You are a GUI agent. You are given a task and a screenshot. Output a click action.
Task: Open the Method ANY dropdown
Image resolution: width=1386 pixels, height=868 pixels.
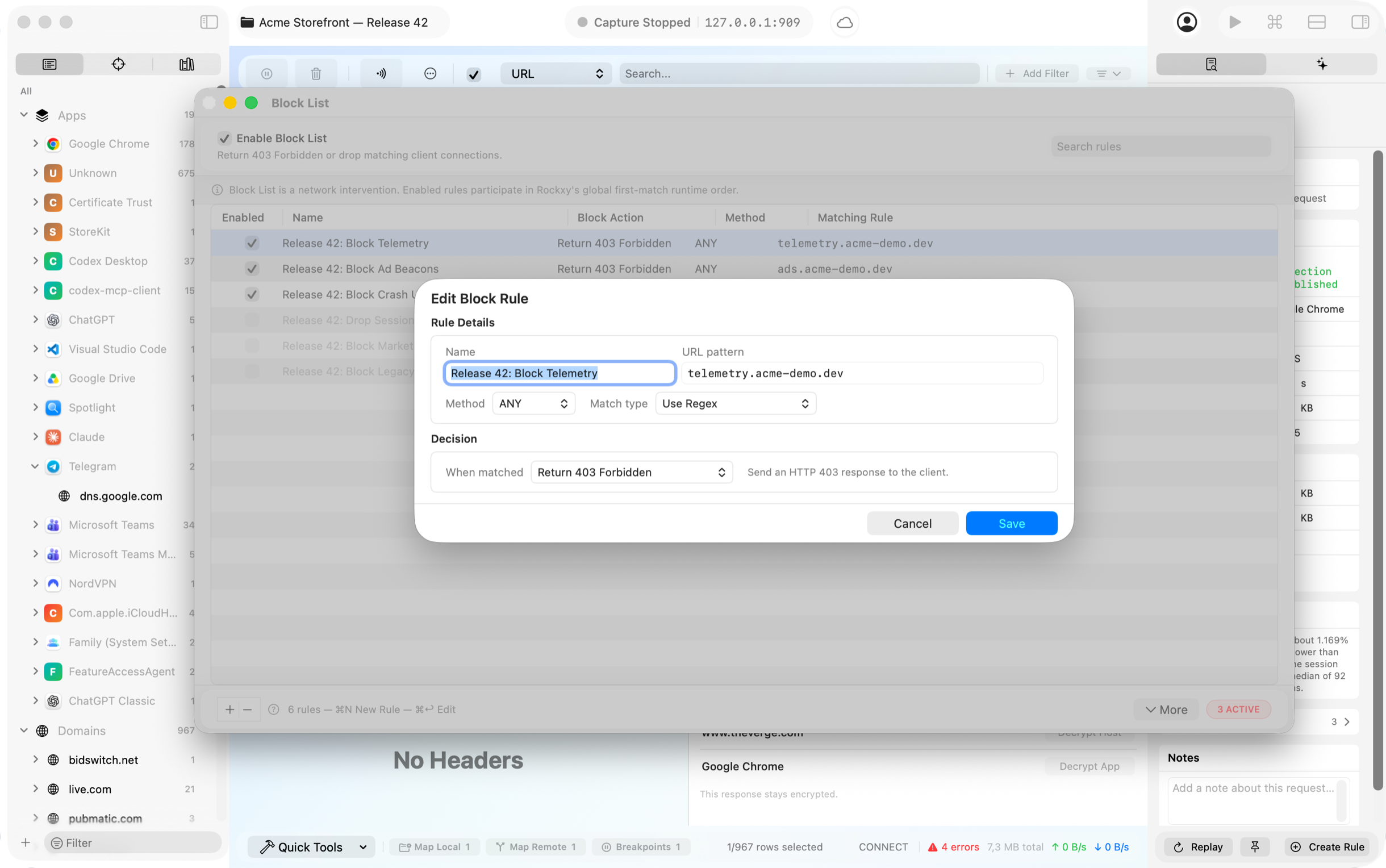click(x=534, y=403)
